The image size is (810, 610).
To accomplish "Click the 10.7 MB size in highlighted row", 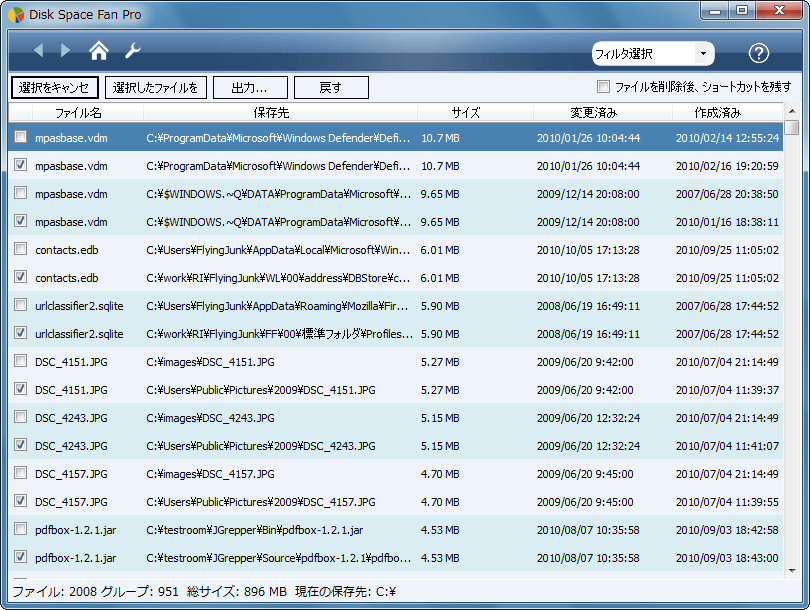I will (440, 138).
